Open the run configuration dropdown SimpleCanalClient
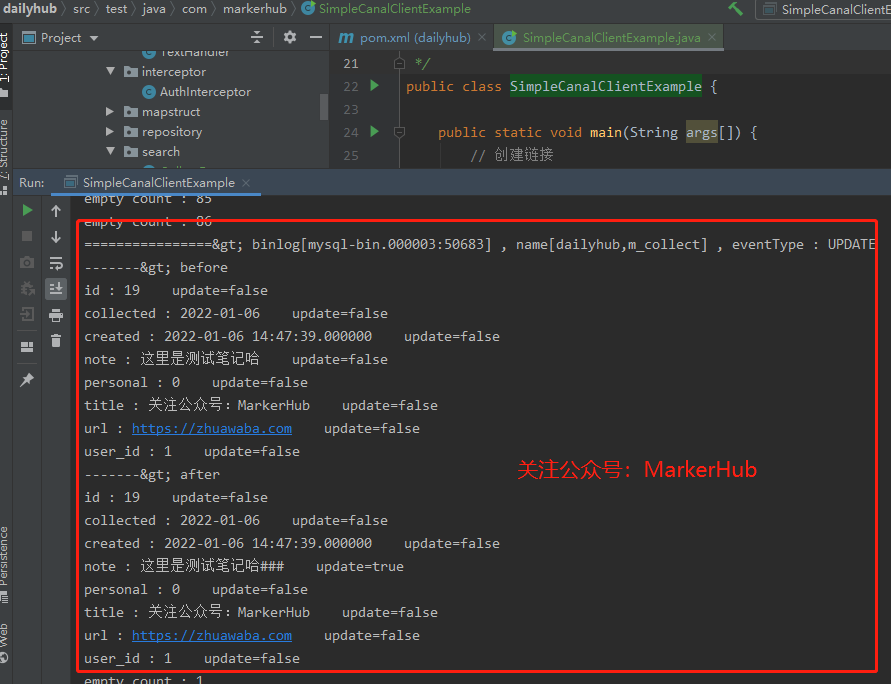The height and width of the screenshot is (684, 891). [x=823, y=10]
